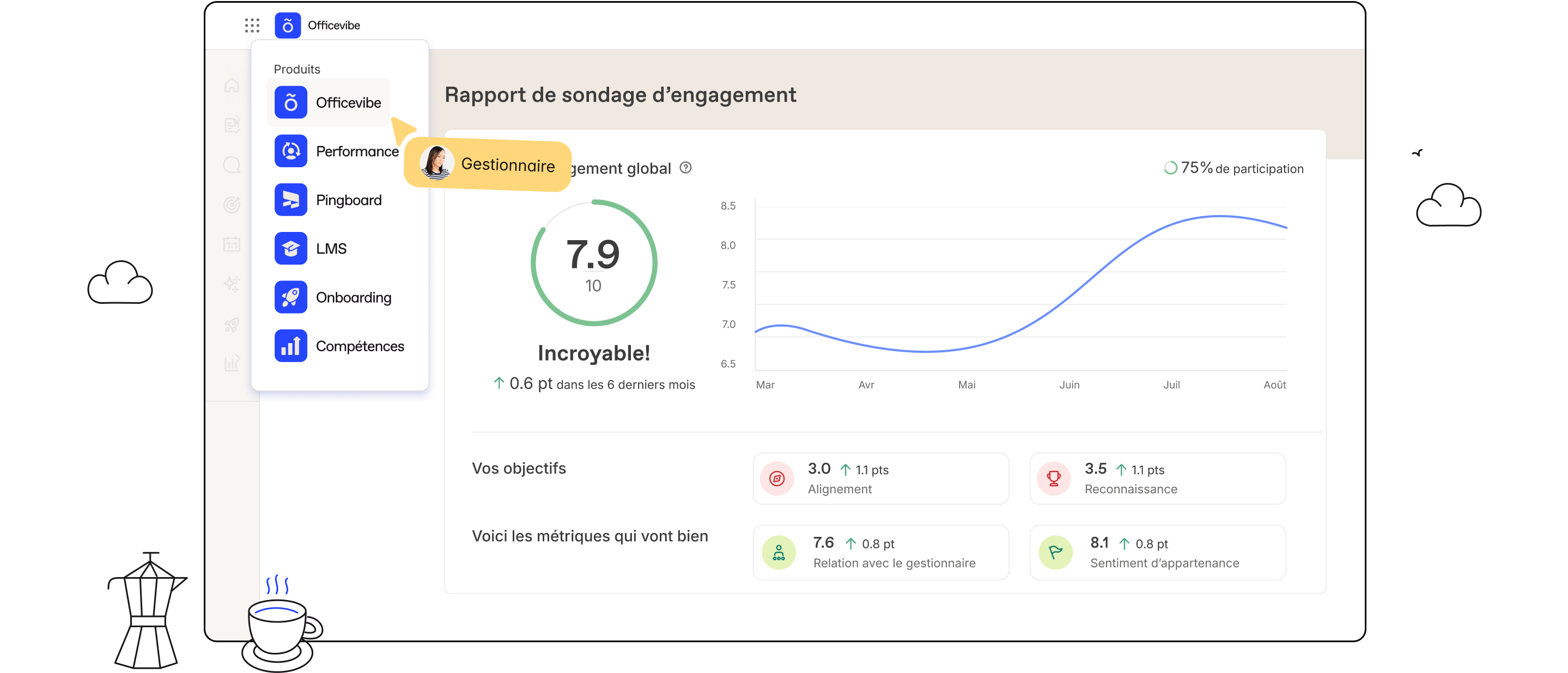Click the reports chart sidebar icon
The image size is (1568, 673).
[x=232, y=363]
